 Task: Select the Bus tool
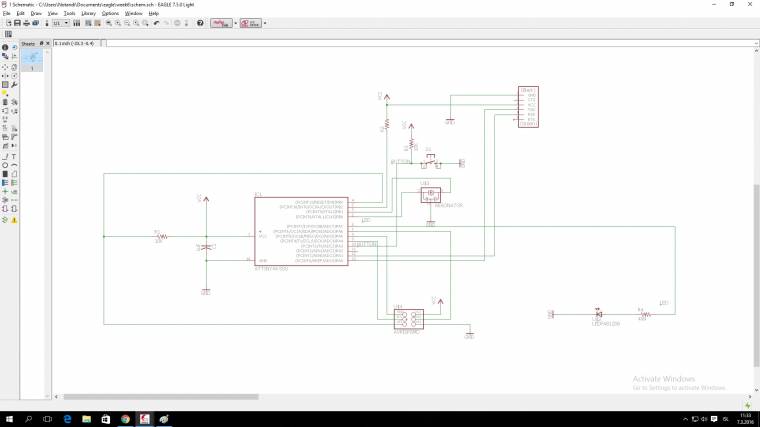point(5,183)
